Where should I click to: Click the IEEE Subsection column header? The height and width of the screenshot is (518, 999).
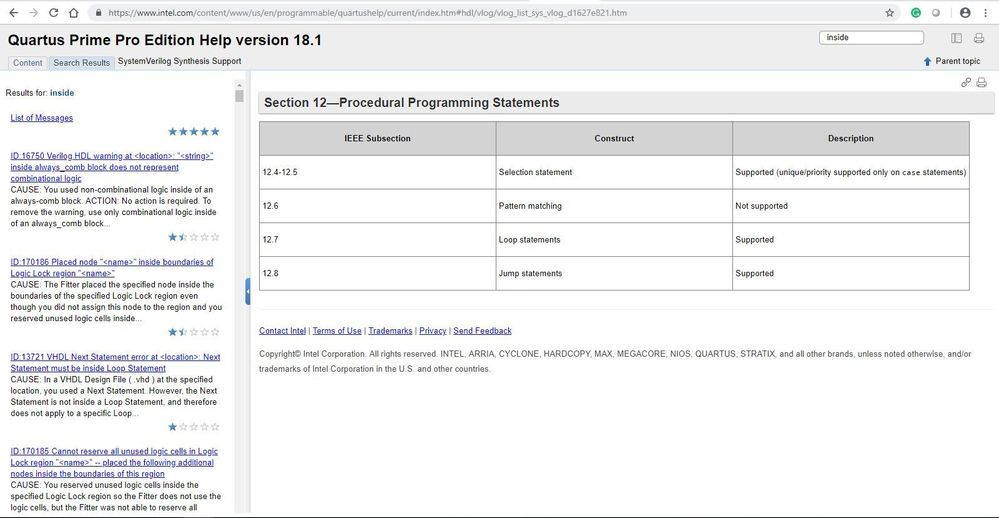pos(378,138)
